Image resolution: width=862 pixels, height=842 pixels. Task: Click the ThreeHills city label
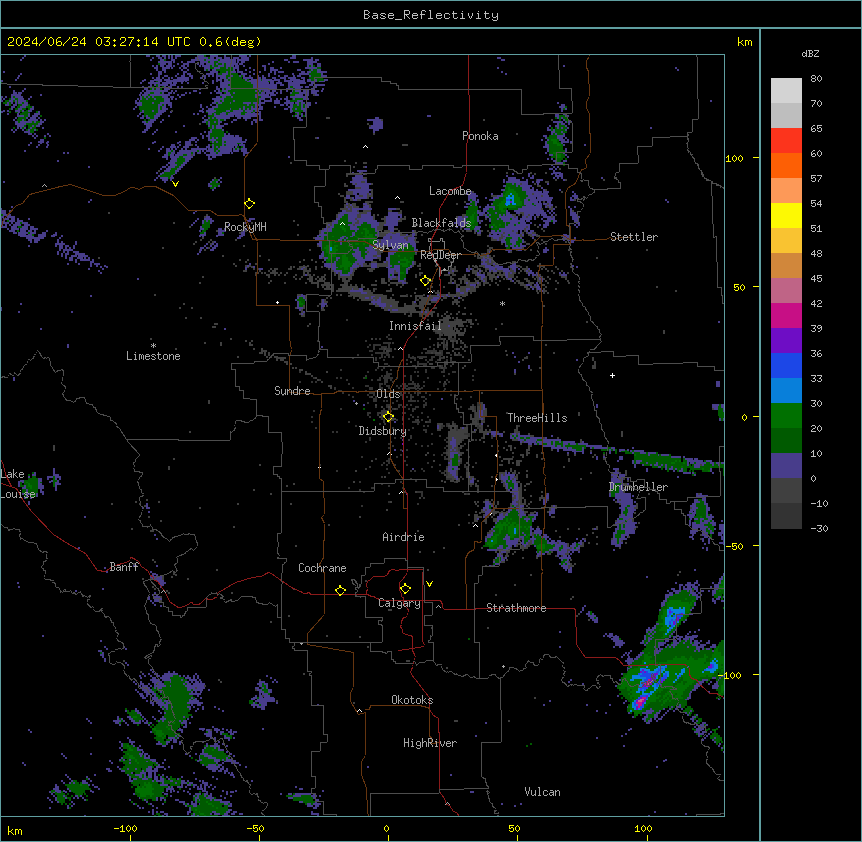click(x=537, y=418)
